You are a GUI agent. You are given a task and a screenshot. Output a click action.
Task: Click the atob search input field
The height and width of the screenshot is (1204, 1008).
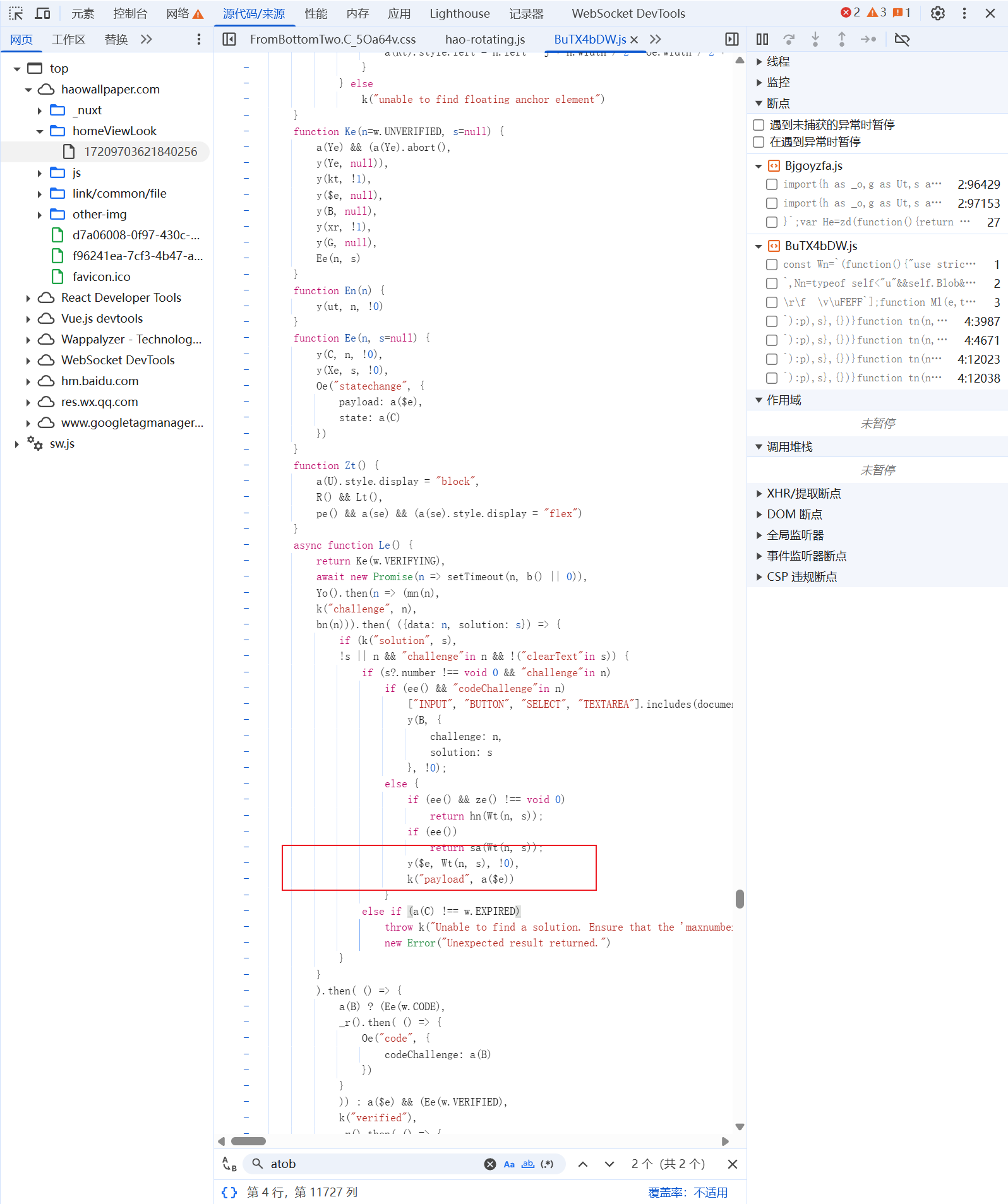(373, 1164)
